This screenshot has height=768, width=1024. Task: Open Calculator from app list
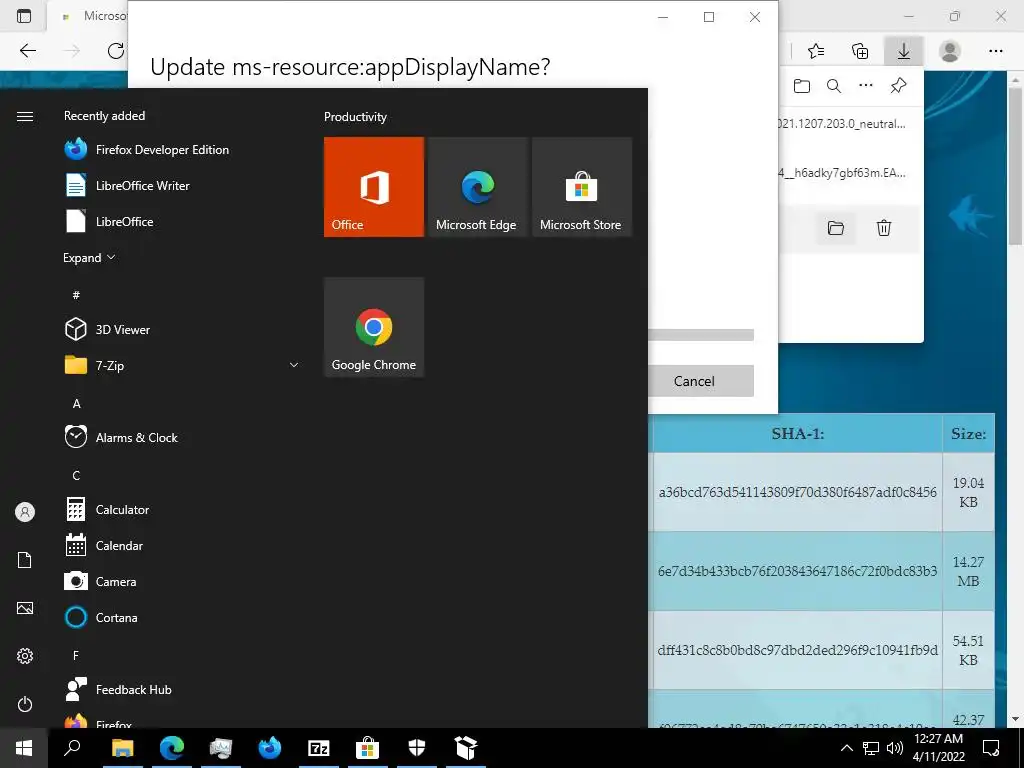(107, 509)
